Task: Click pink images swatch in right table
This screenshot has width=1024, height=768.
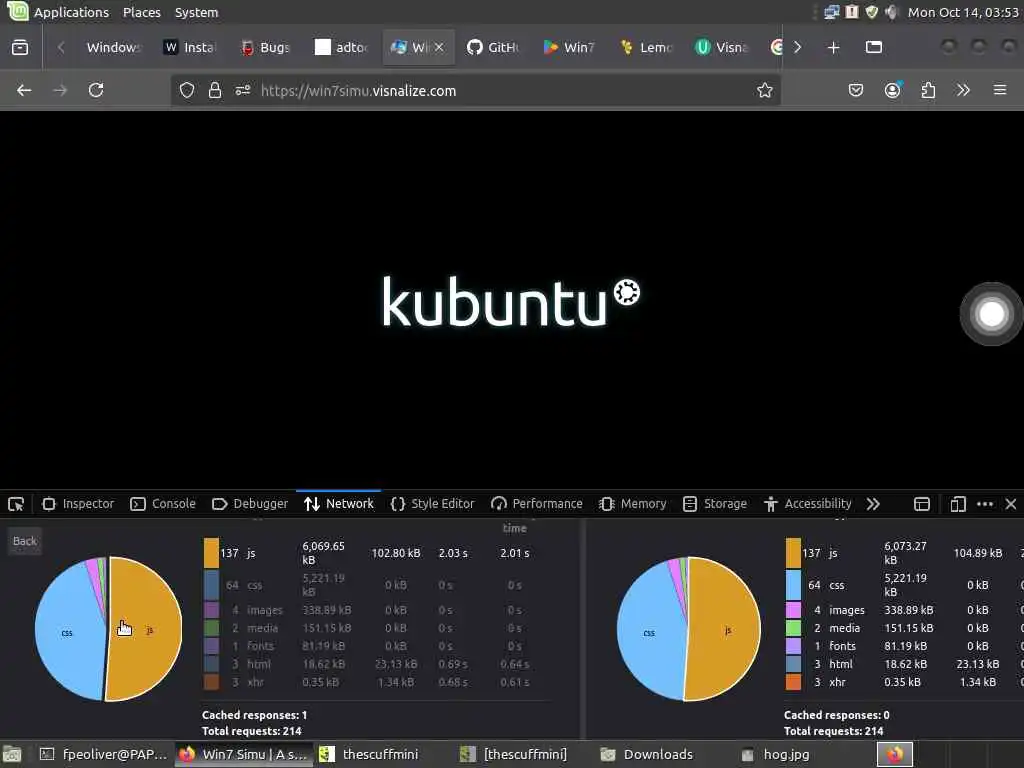Action: pos(793,609)
